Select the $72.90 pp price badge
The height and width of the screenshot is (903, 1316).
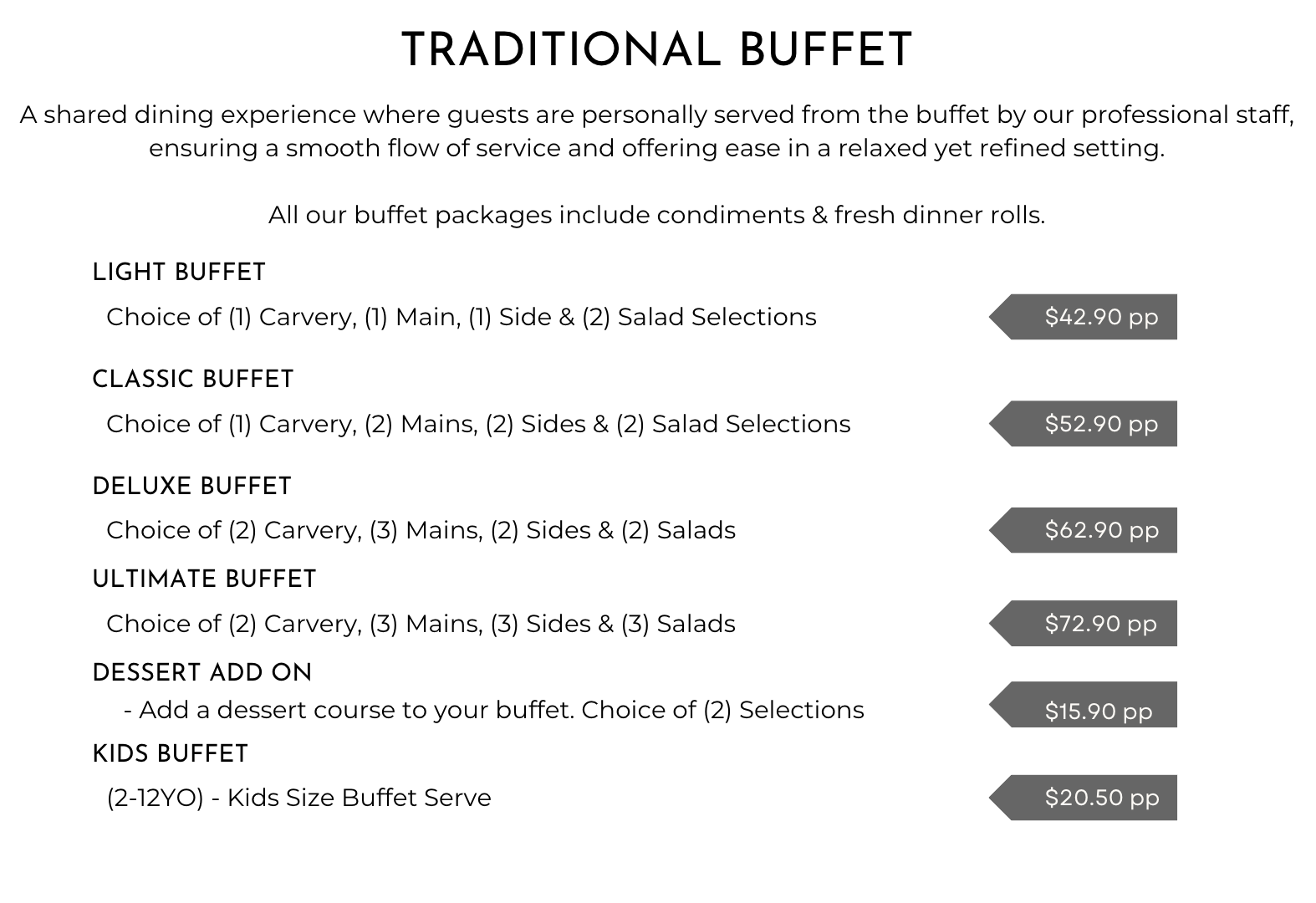(x=1084, y=624)
